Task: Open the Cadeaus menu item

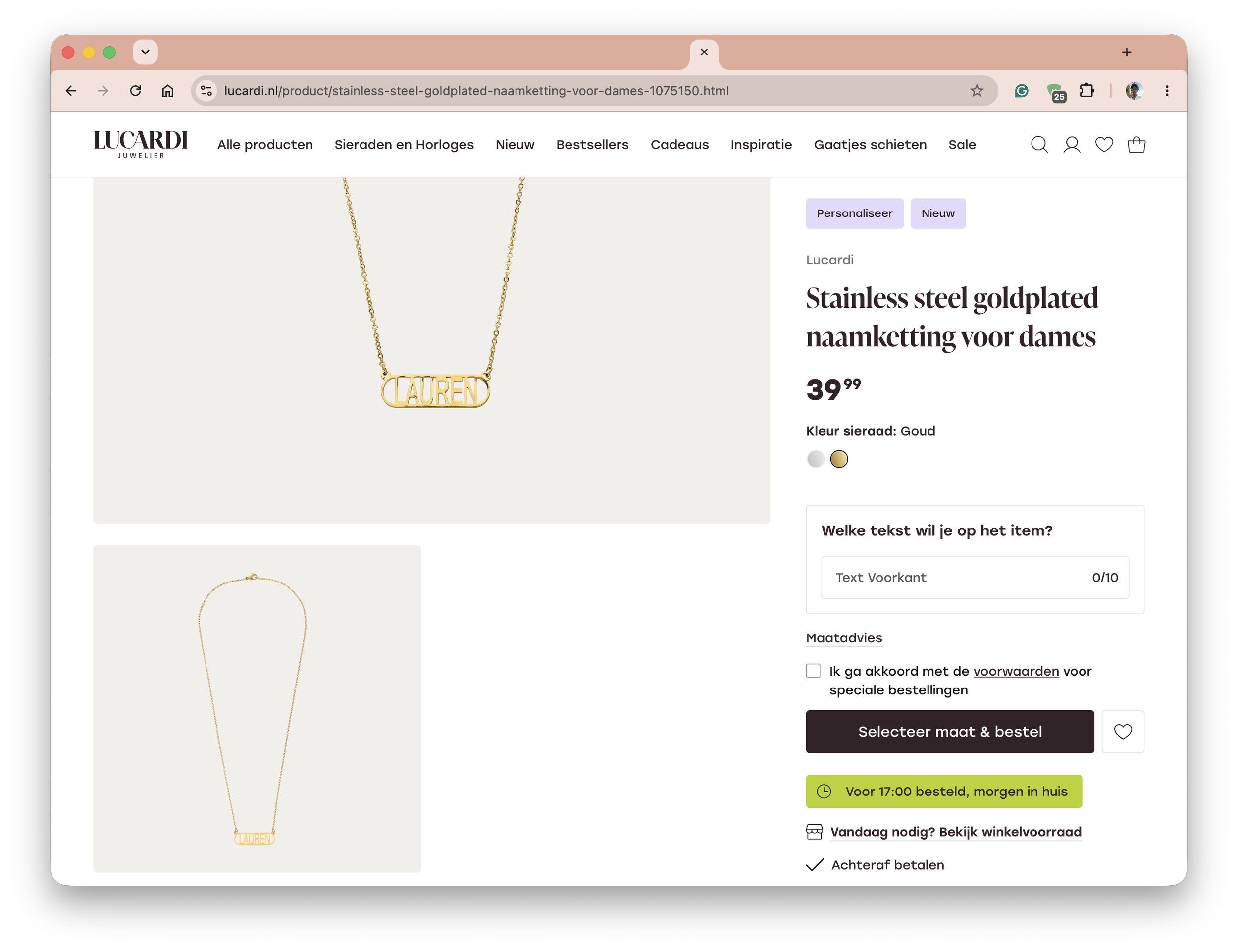Action: pyautogui.click(x=679, y=145)
